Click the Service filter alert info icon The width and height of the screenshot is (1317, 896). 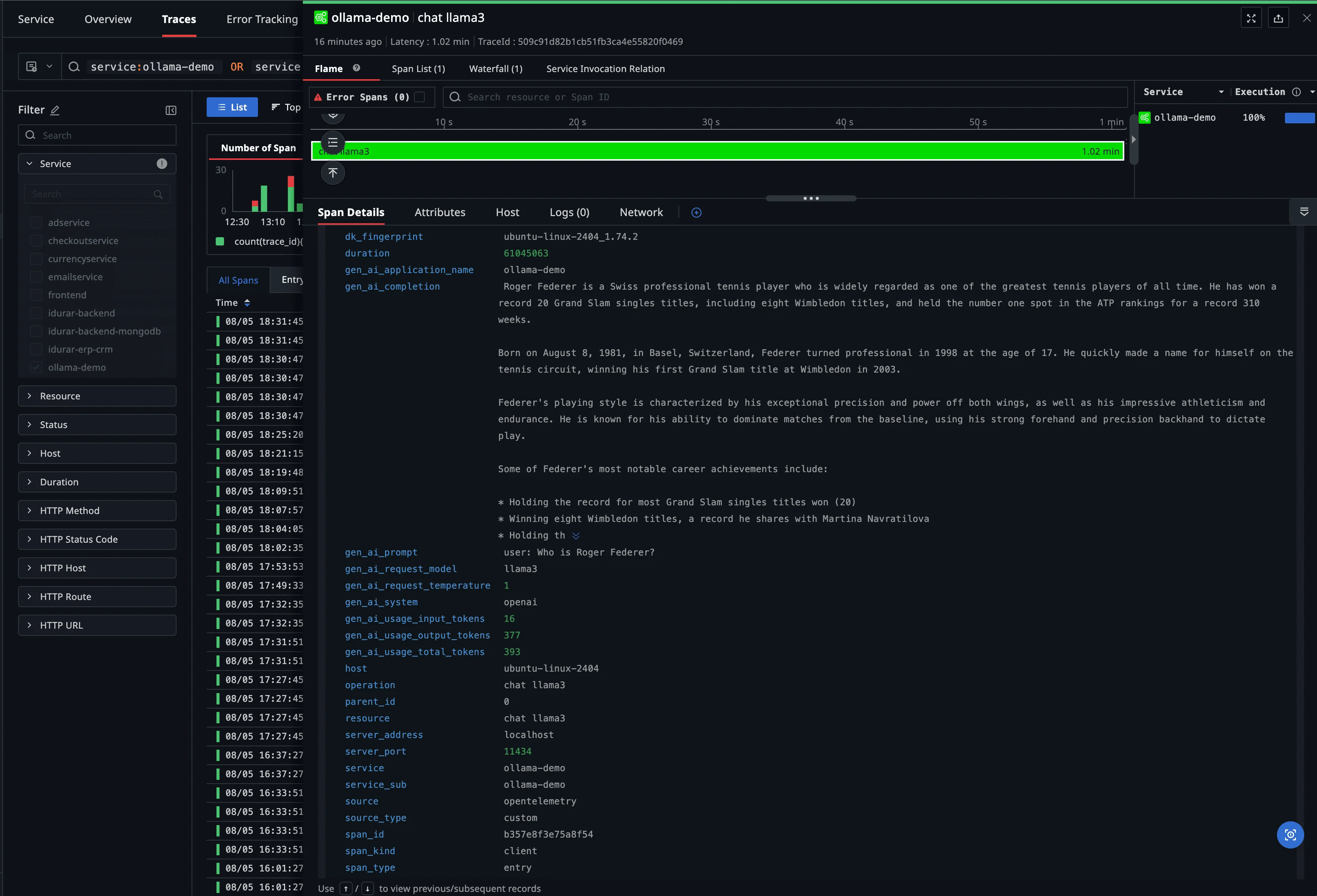tap(162, 164)
